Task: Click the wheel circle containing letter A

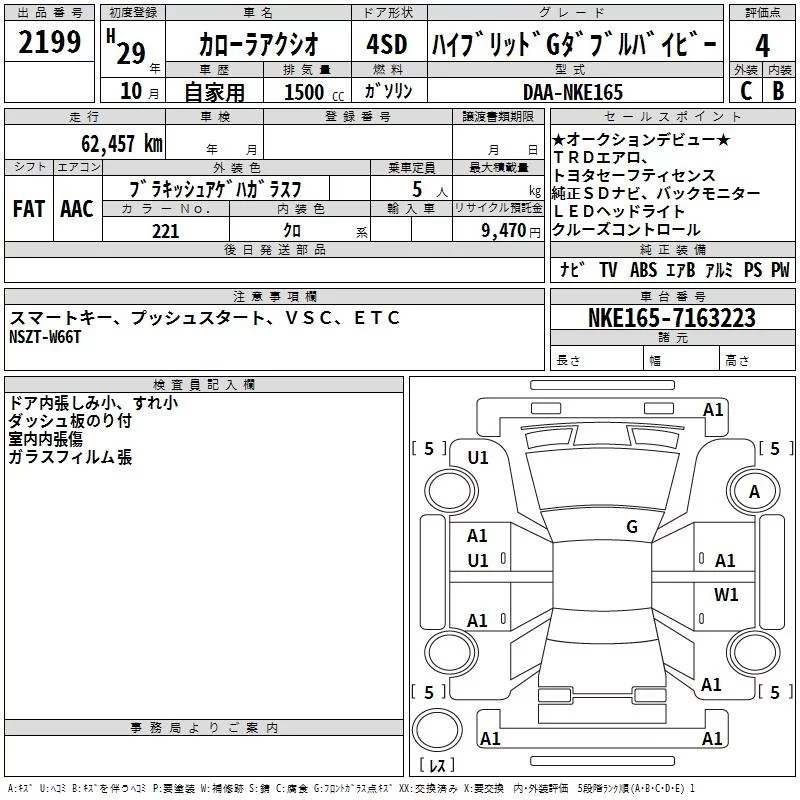Action: click(754, 492)
